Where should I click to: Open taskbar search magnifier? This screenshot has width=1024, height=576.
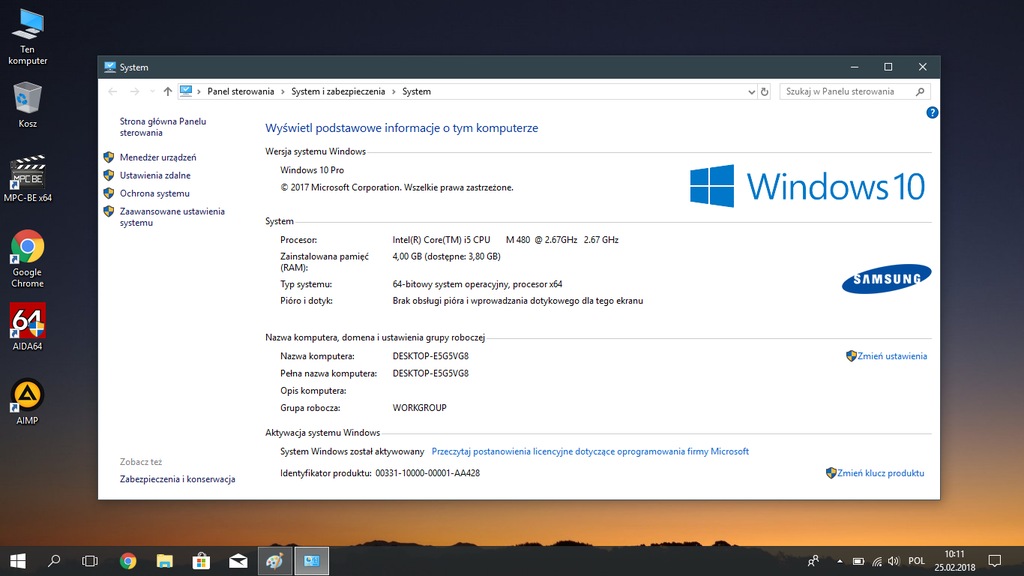(x=54, y=561)
